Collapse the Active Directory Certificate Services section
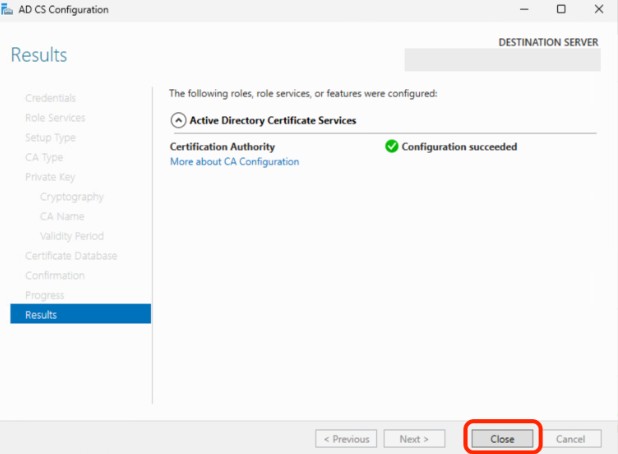The width and height of the screenshot is (618, 454). 178,120
